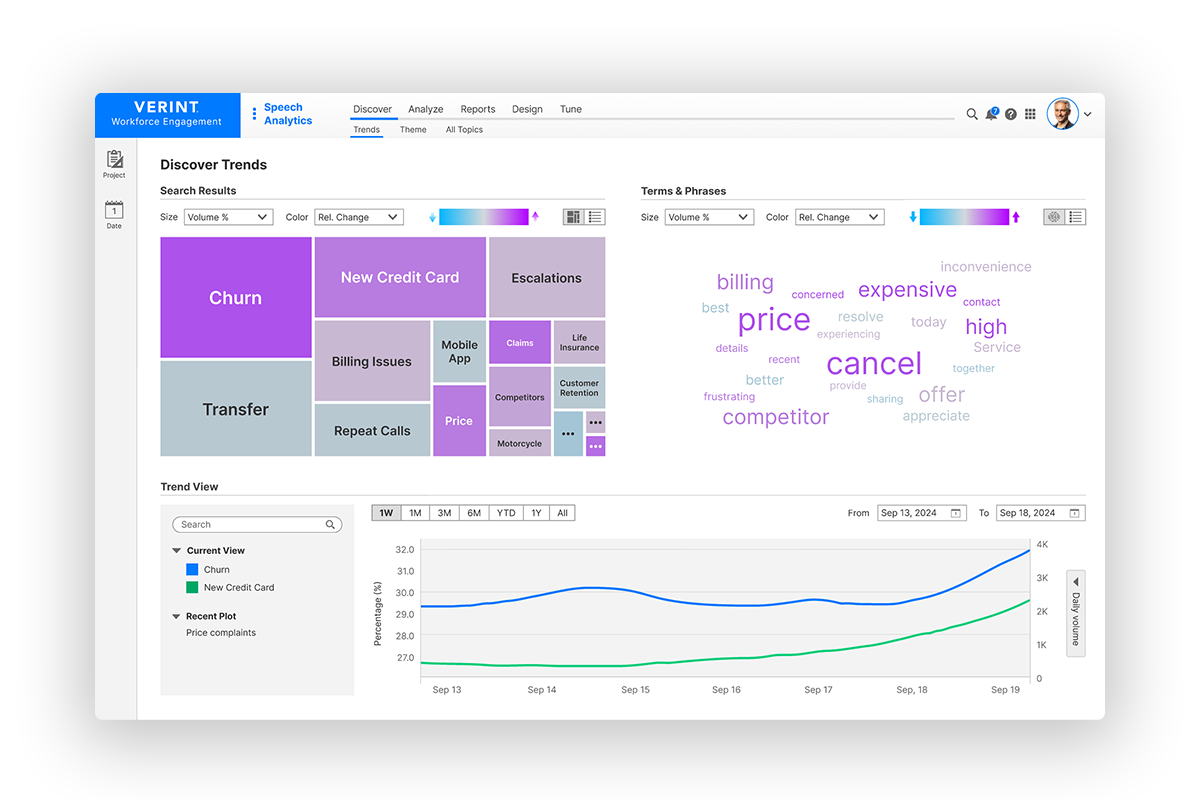Switch to the Analyze menu tab

(425, 109)
